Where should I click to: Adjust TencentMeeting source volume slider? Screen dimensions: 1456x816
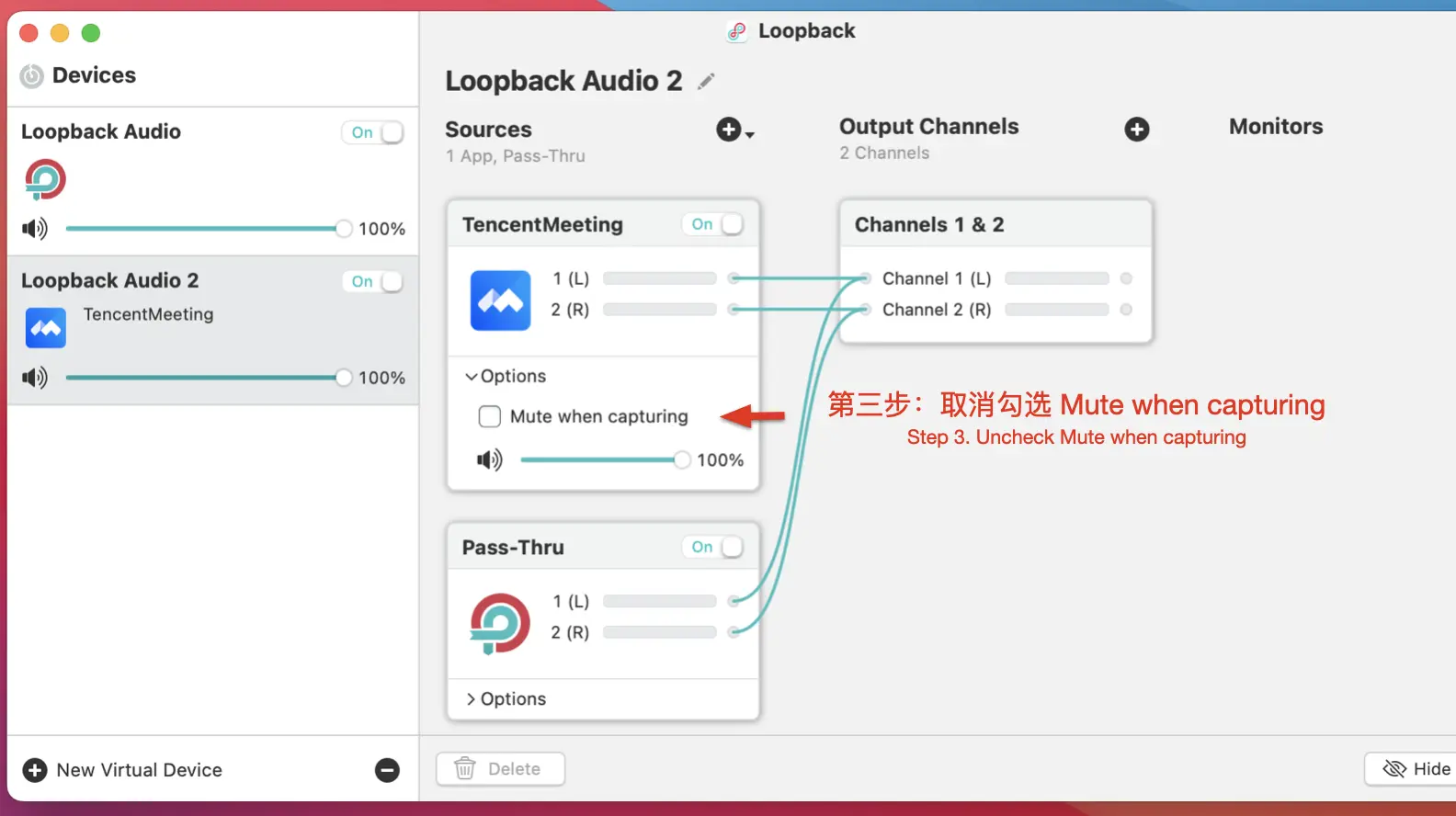click(606, 459)
